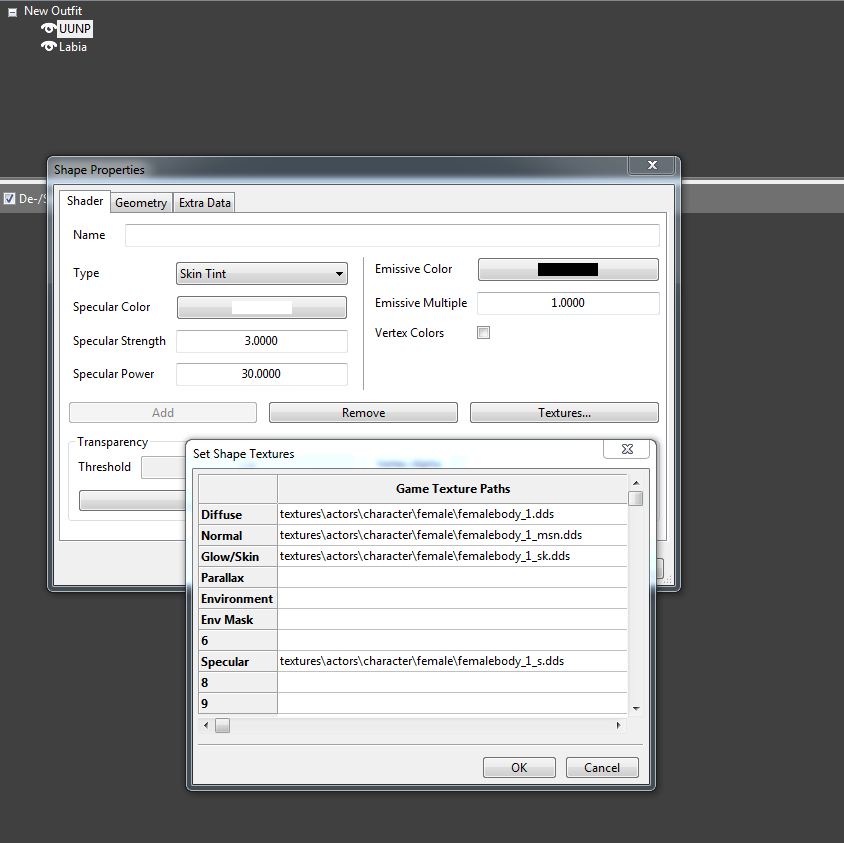
Task: Click the horizontal scroll right arrow
Action: pyautogui.click(x=618, y=726)
